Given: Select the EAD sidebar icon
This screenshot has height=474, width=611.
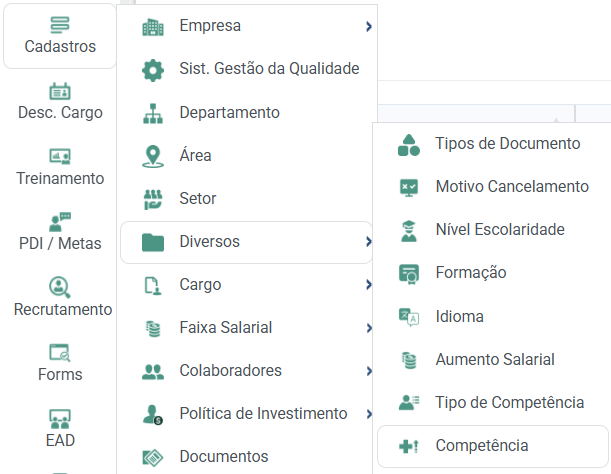Looking at the screenshot, I should [x=60, y=418].
